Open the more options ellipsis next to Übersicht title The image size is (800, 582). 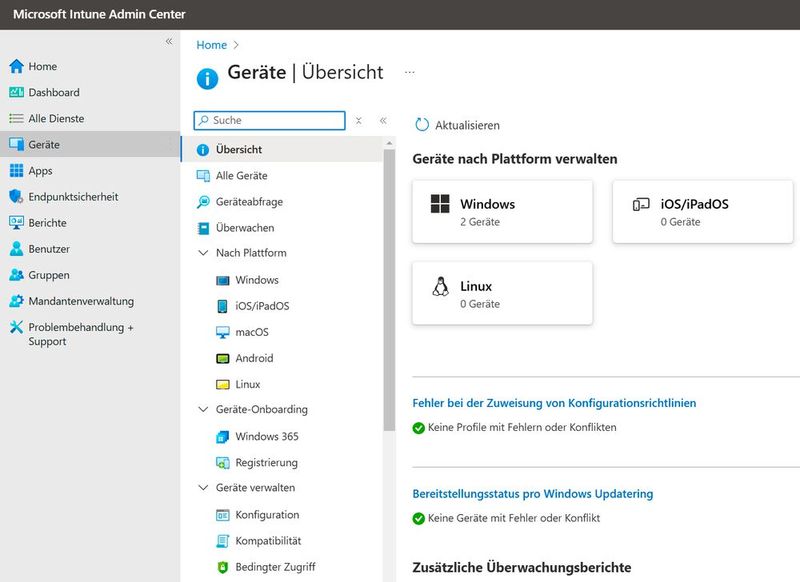pos(410,72)
